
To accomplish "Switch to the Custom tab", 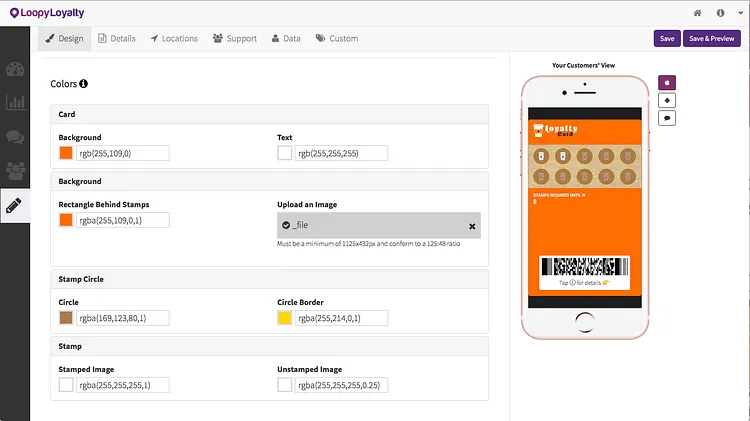I will pos(337,38).
